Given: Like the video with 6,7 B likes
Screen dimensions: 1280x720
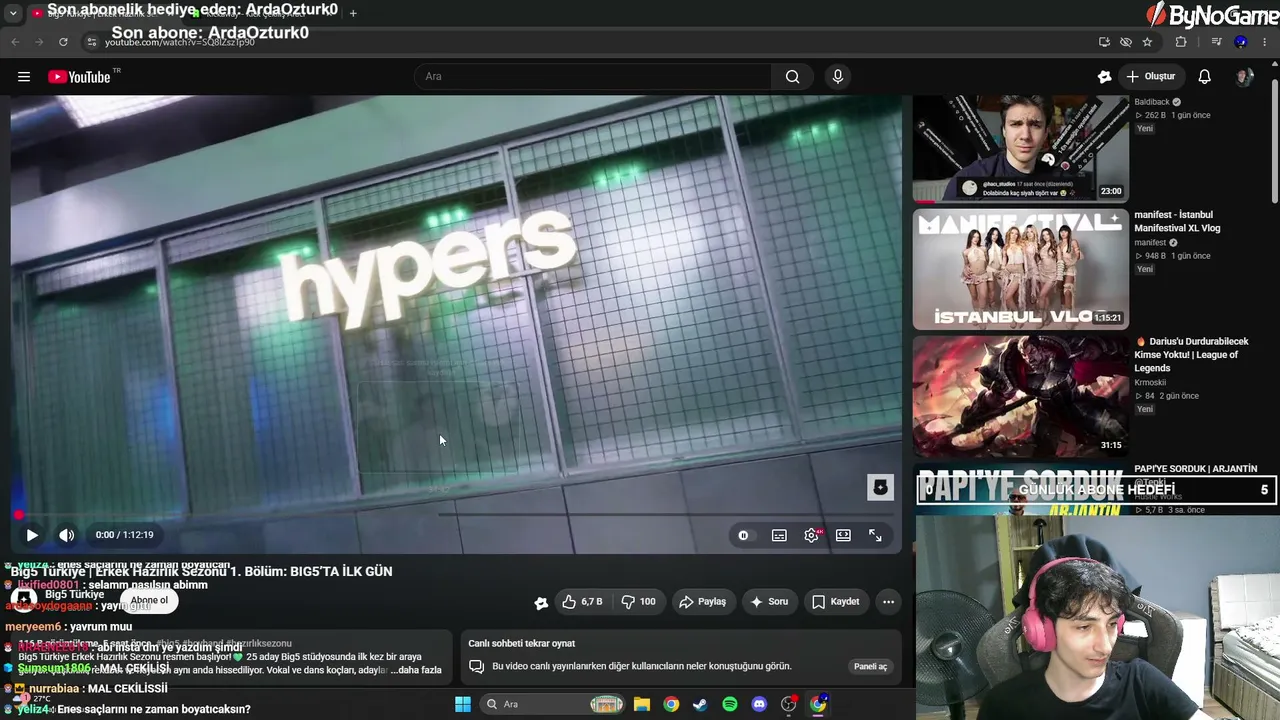Looking at the screenshot, I should [x=582, y=602].
